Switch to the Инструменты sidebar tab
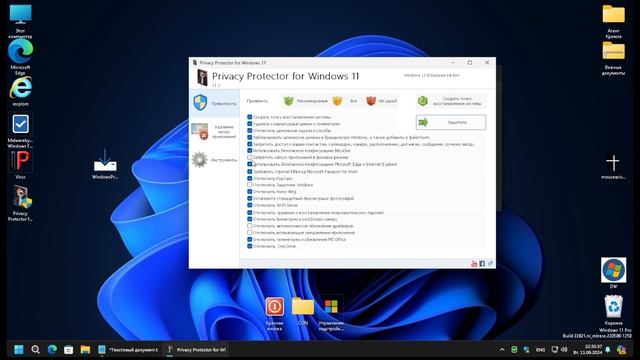 coord(215,160)
